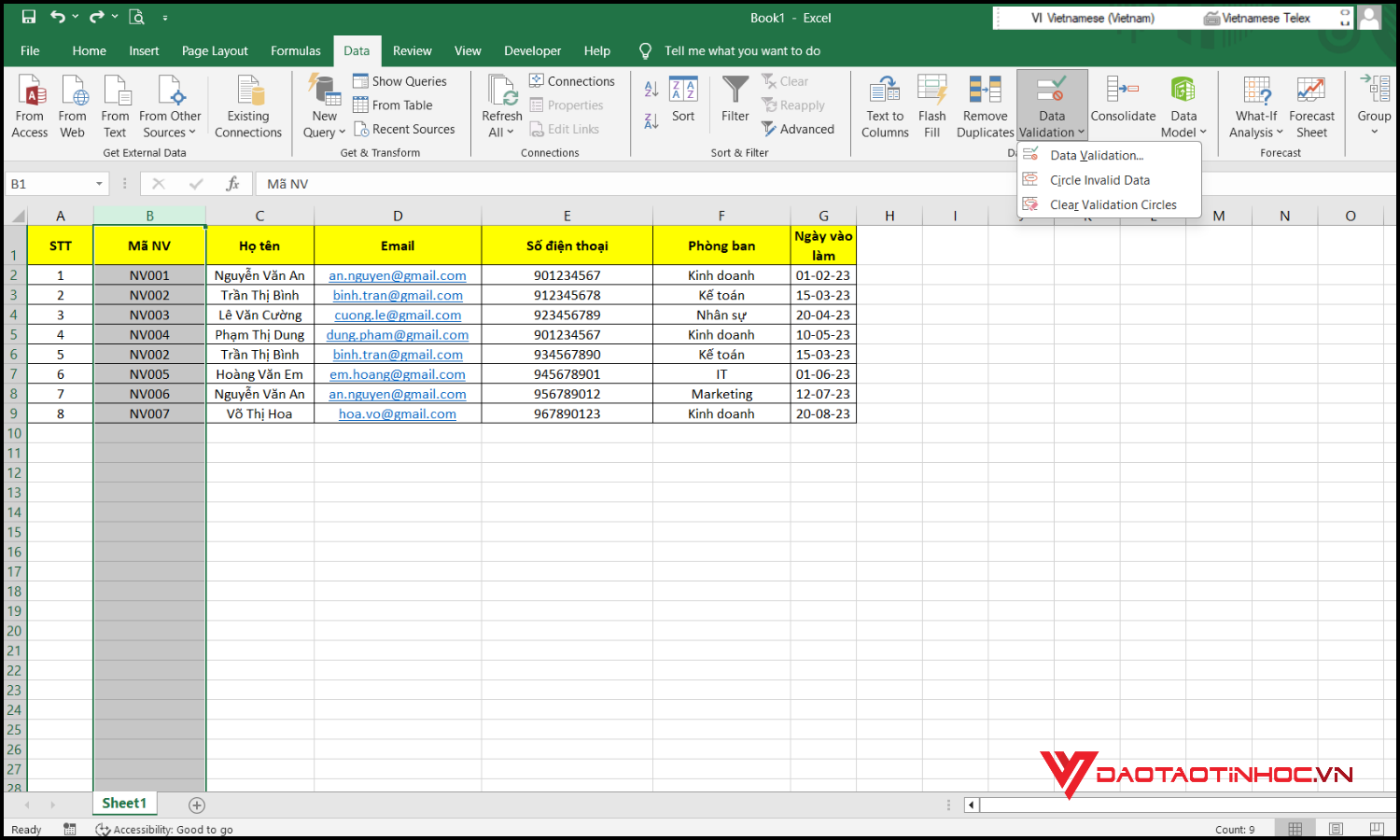Select Circle Invalid Data menu entry

click(1099, 180)
